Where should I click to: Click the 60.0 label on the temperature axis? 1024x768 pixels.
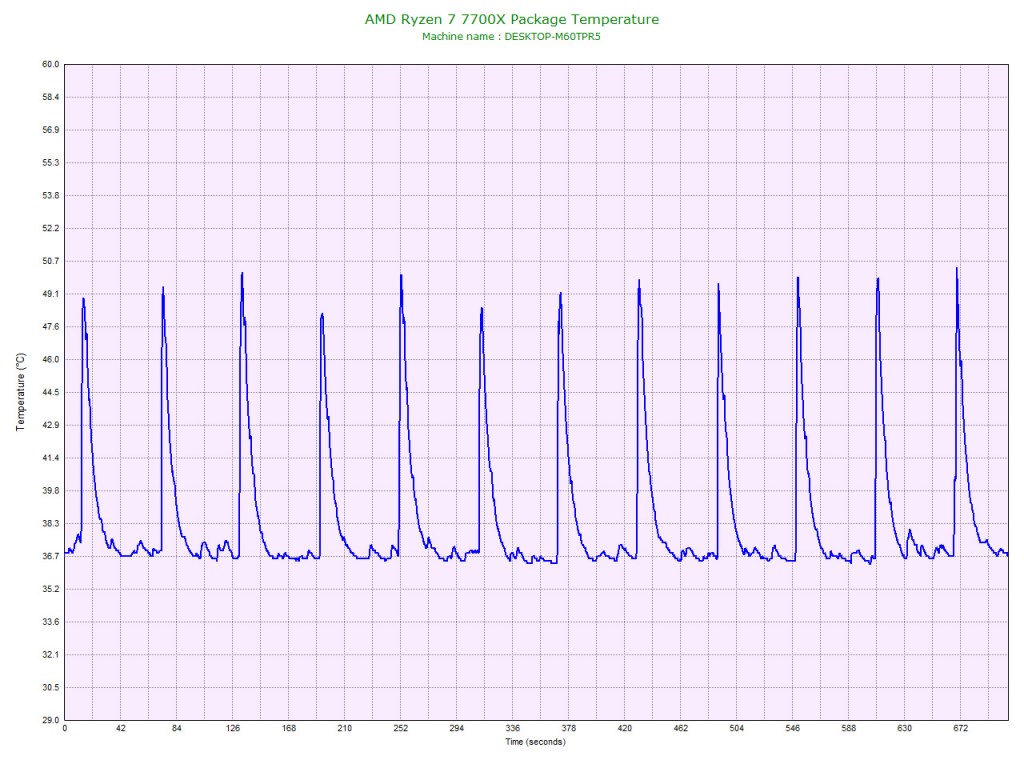(x=49, y=64)
